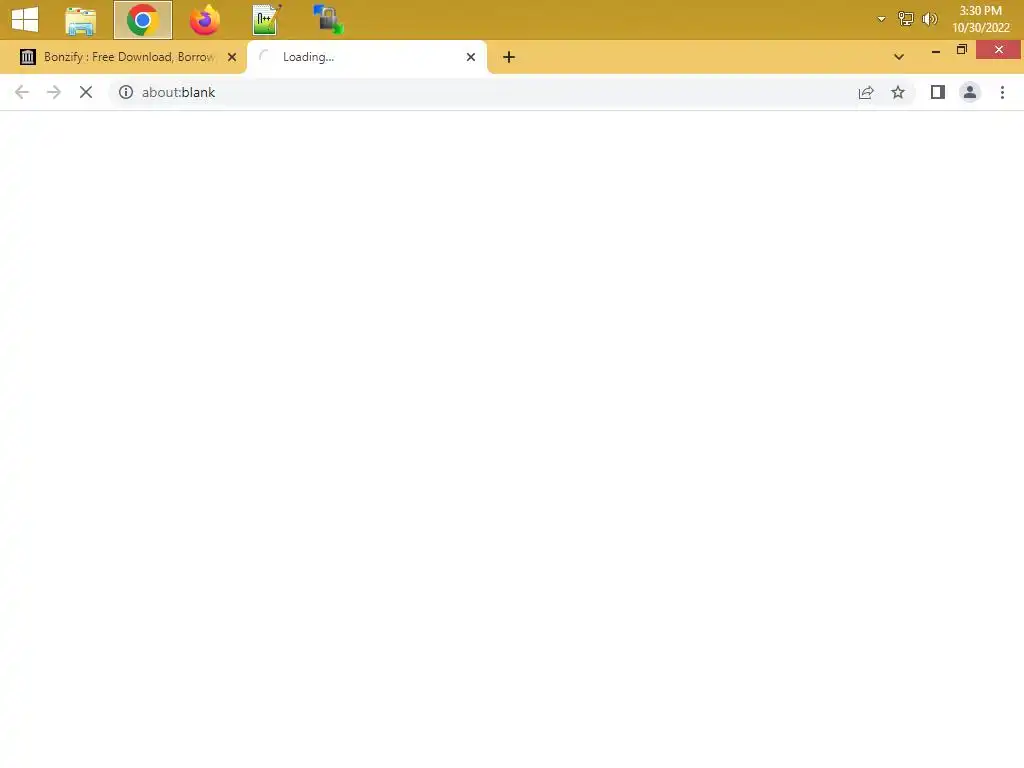The height and width of the screenshot is (768, 1024).
Task: Toggle the Chrome side panel
Action: click(938, 92)
